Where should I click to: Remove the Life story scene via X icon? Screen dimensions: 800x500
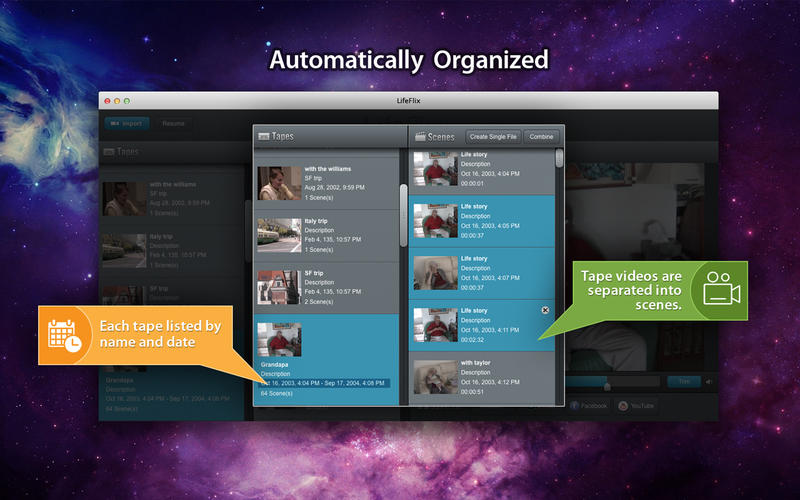545,311
